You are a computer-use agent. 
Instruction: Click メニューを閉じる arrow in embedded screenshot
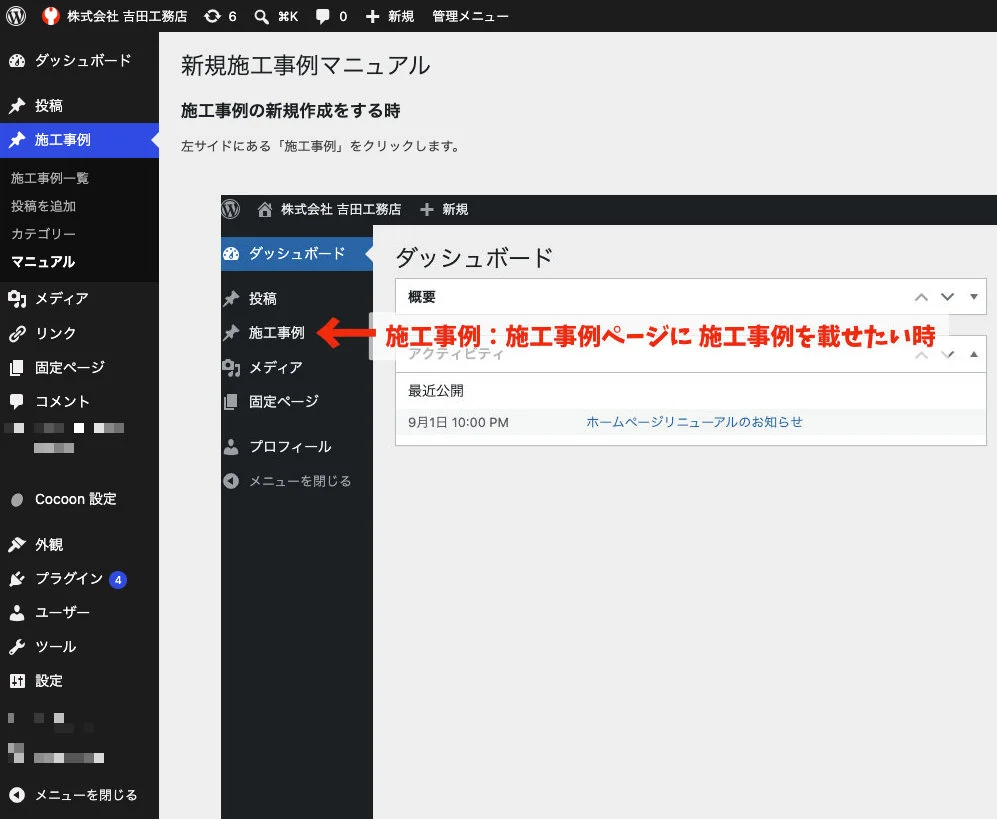click(231, 481)
